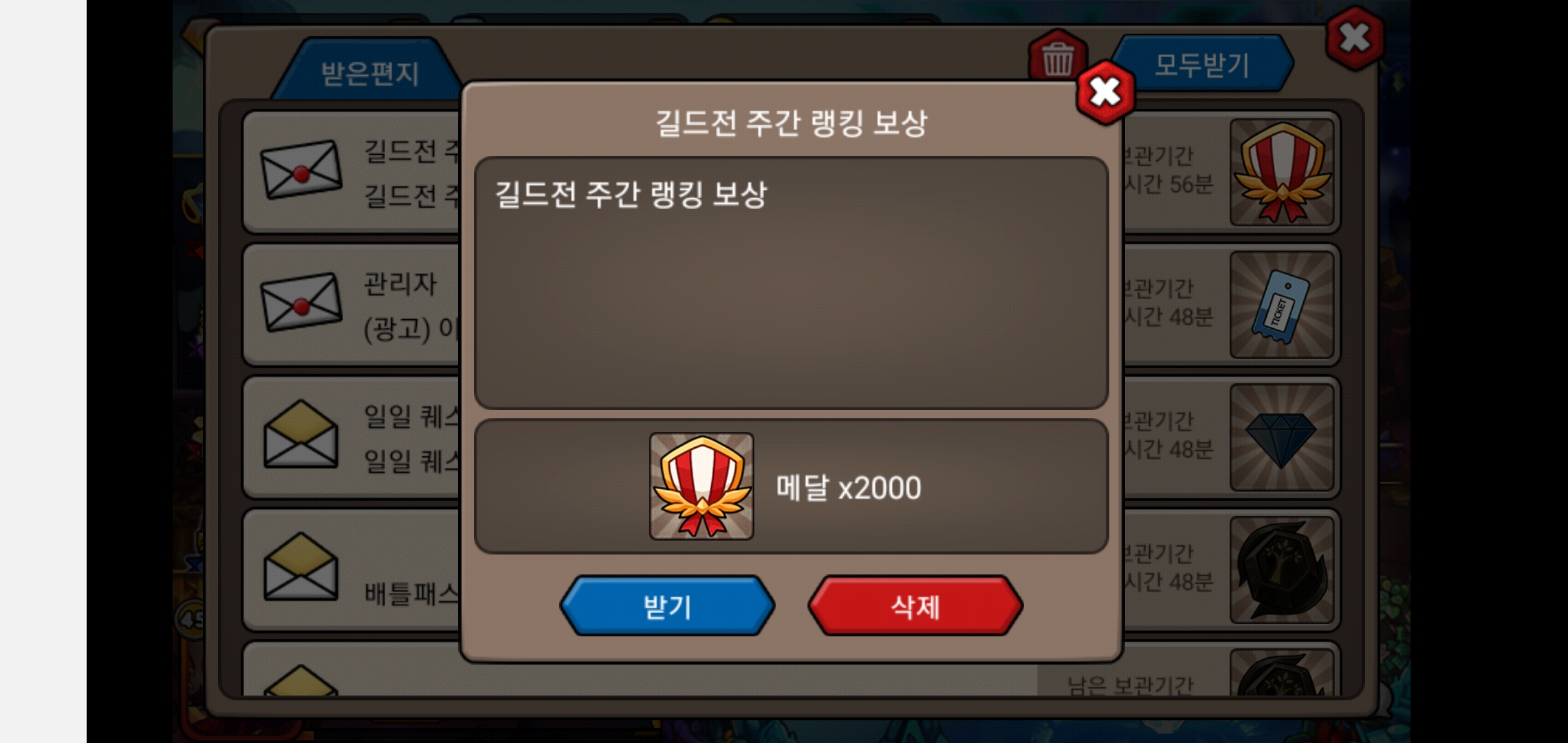Click the dark tree emblem reward icon
Screen dimensions: 1568x743
(1282, 570)
